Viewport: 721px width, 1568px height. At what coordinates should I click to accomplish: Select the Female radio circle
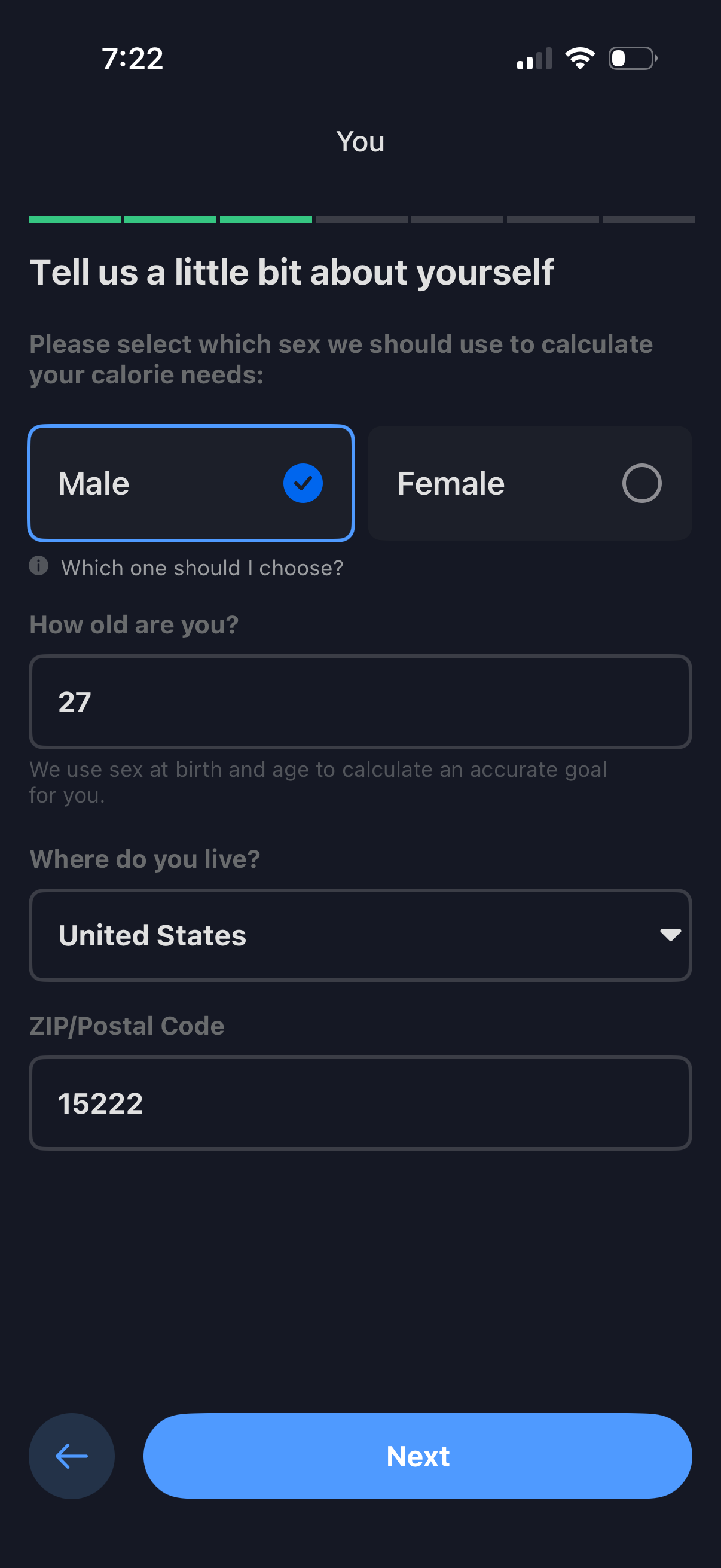pos(641,483)
